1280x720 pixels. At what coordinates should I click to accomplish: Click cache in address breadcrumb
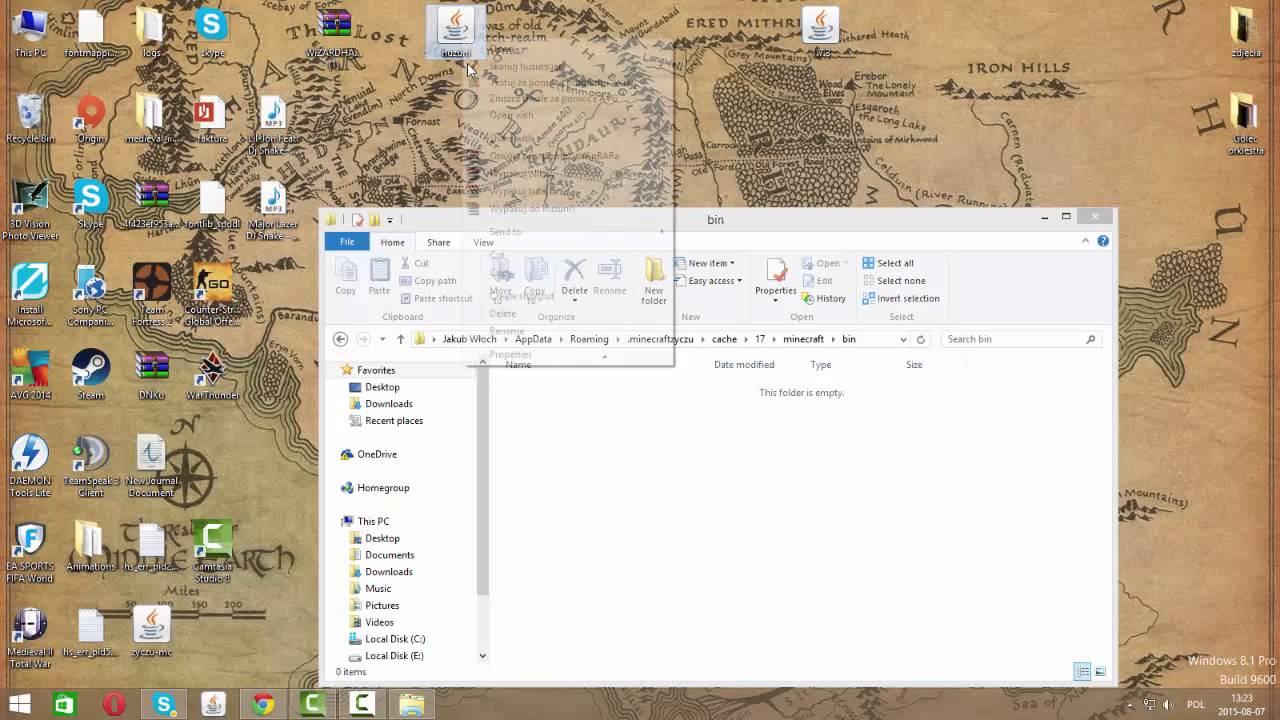pyautogui.click(x=724, y=339)
